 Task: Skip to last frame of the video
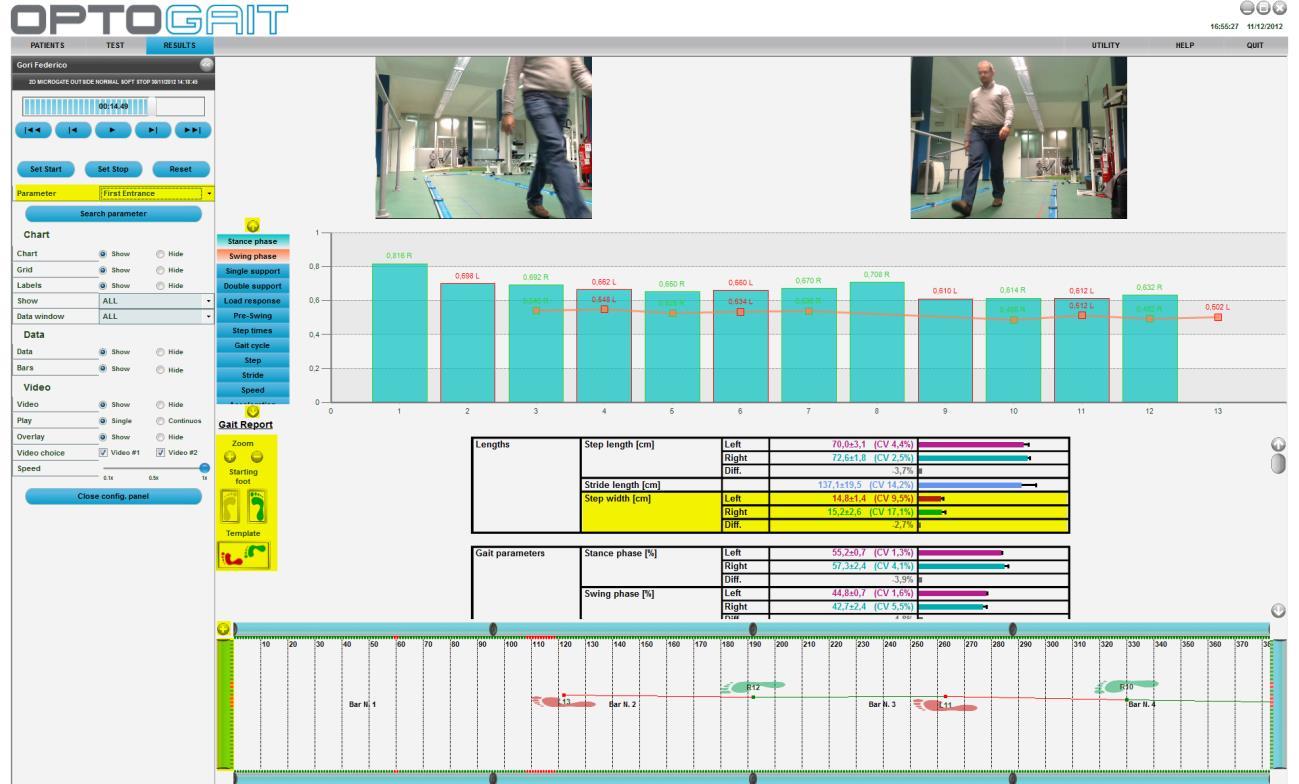click(x=193, y=129)
